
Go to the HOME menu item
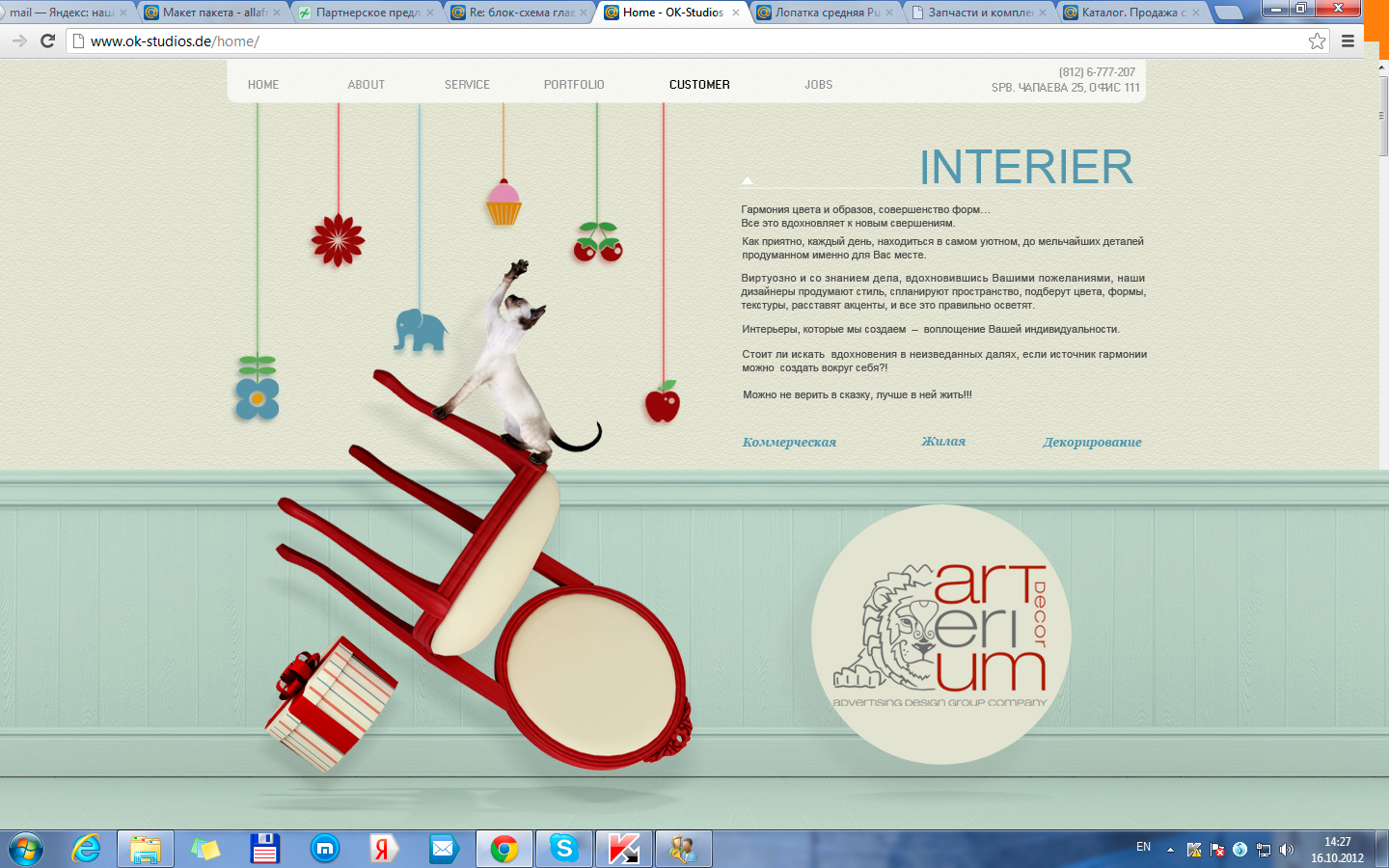coord(263,85)
